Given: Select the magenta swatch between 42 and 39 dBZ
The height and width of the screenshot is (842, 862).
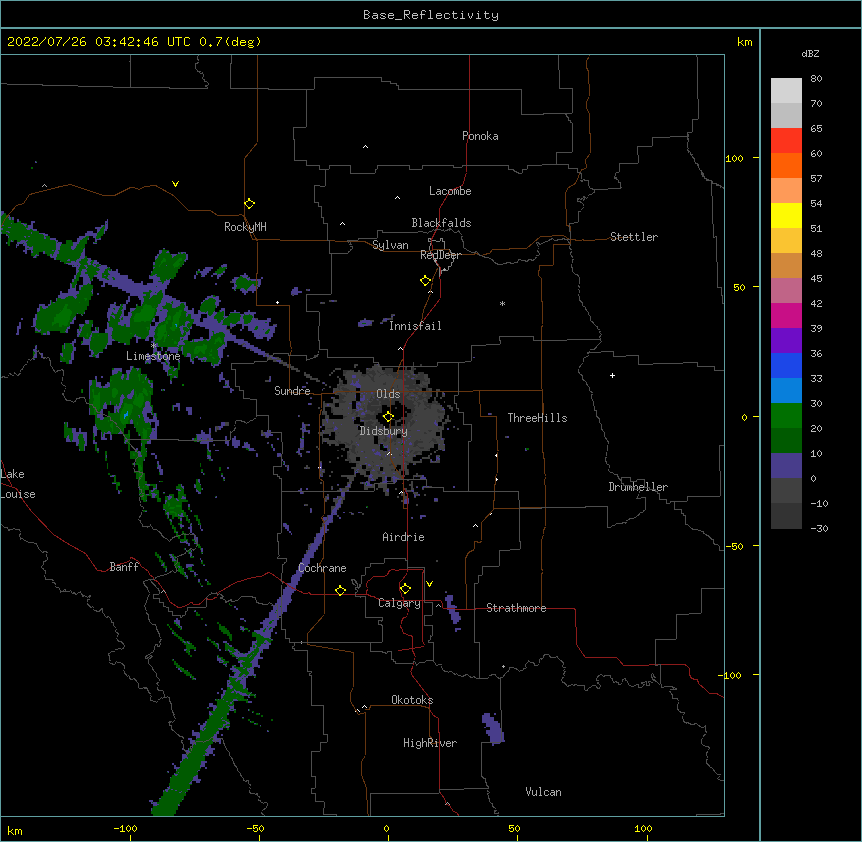Looking at the screenshot, I should coord(786,315).
